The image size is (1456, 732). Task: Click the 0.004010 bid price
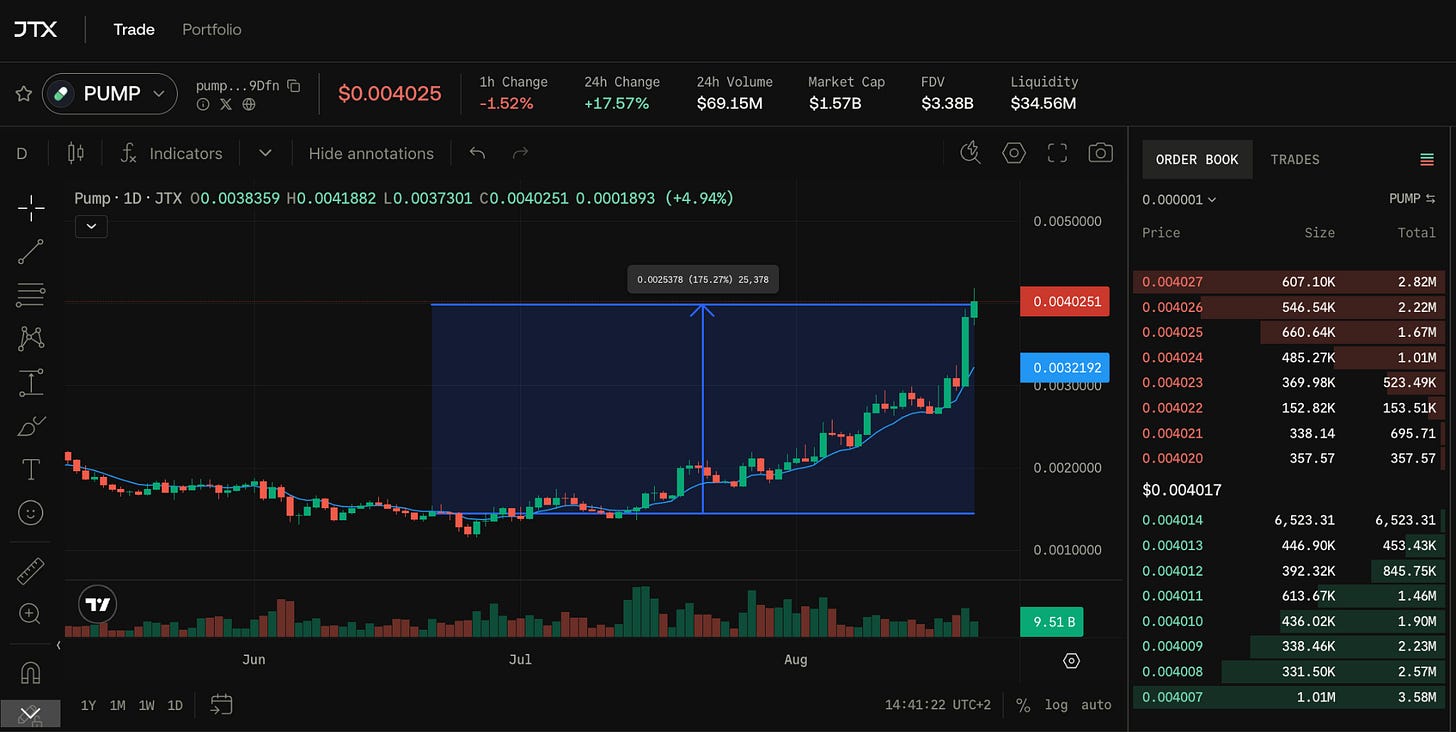click(x=1172, y=621)
